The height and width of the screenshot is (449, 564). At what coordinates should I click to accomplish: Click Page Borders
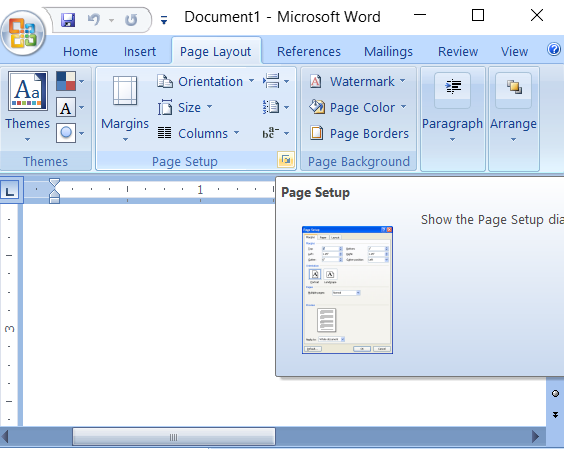(x=359, y=133)
